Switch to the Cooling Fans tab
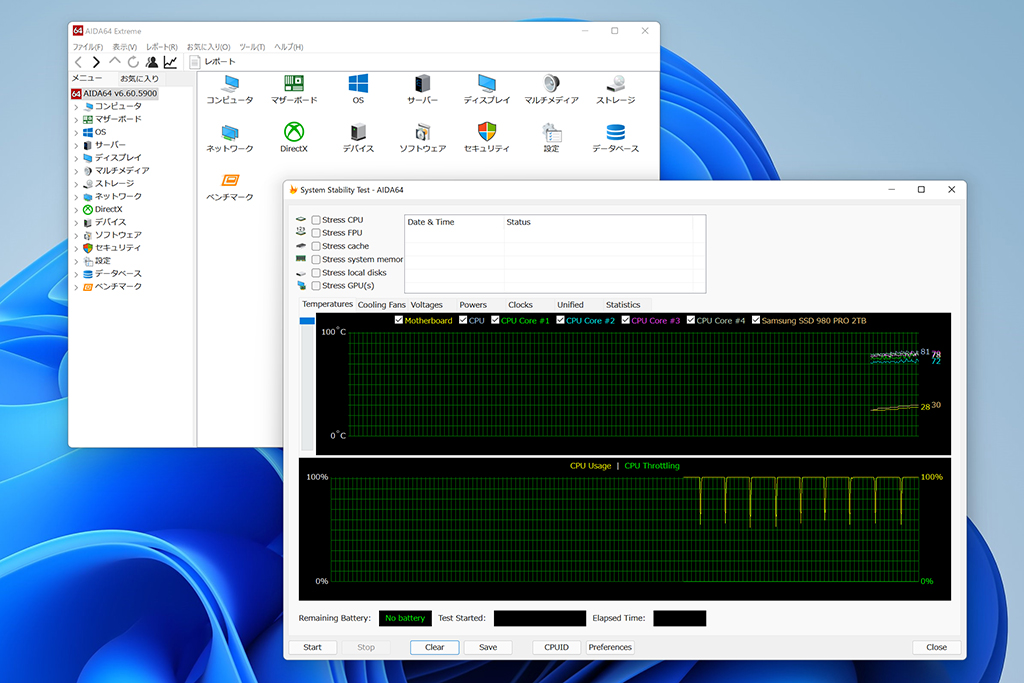This screenshot has width=1024, height=683. 382,305
